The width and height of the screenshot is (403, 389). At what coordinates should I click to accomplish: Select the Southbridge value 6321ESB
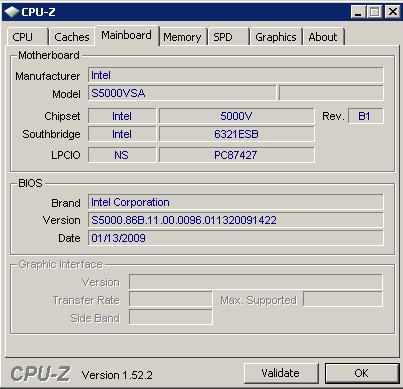point(236,134)
